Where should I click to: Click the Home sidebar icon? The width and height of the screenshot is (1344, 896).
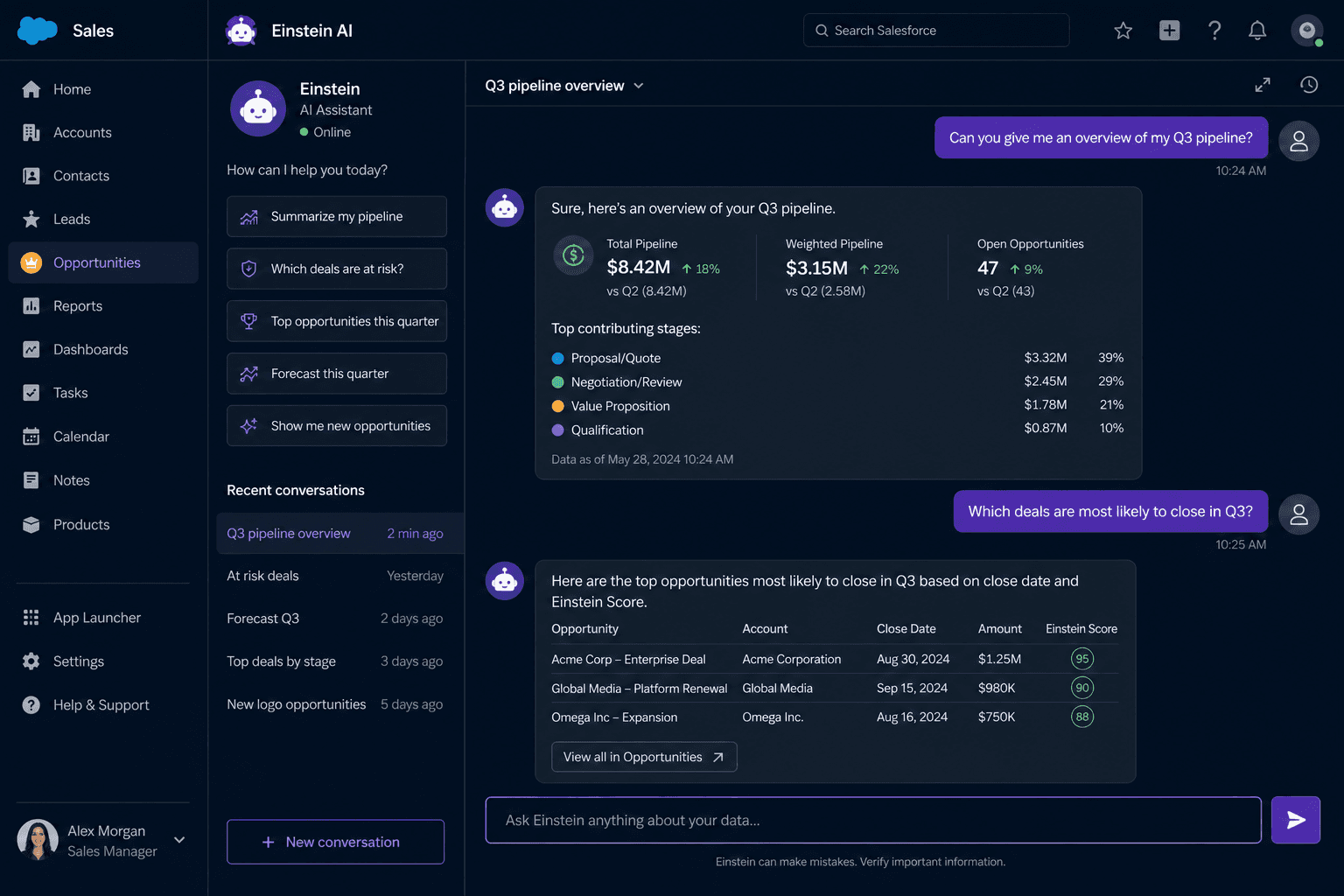31,89
